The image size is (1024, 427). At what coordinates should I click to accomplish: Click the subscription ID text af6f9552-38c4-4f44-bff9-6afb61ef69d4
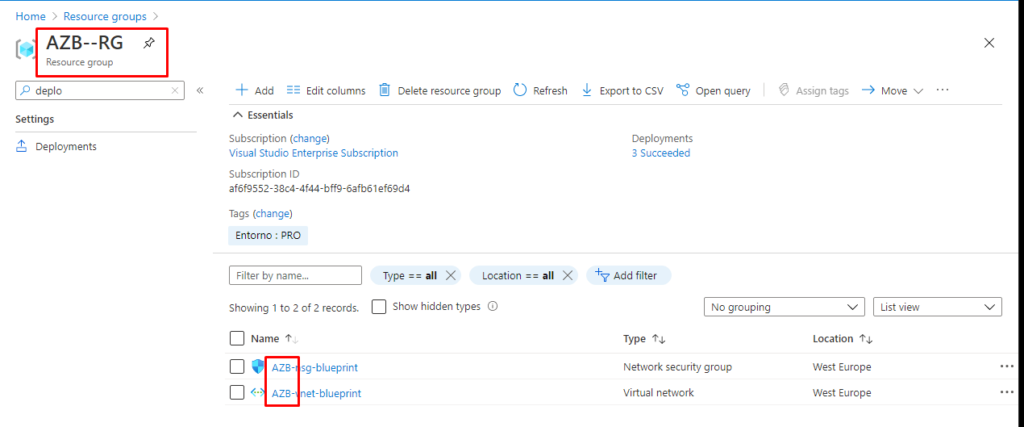319,189
